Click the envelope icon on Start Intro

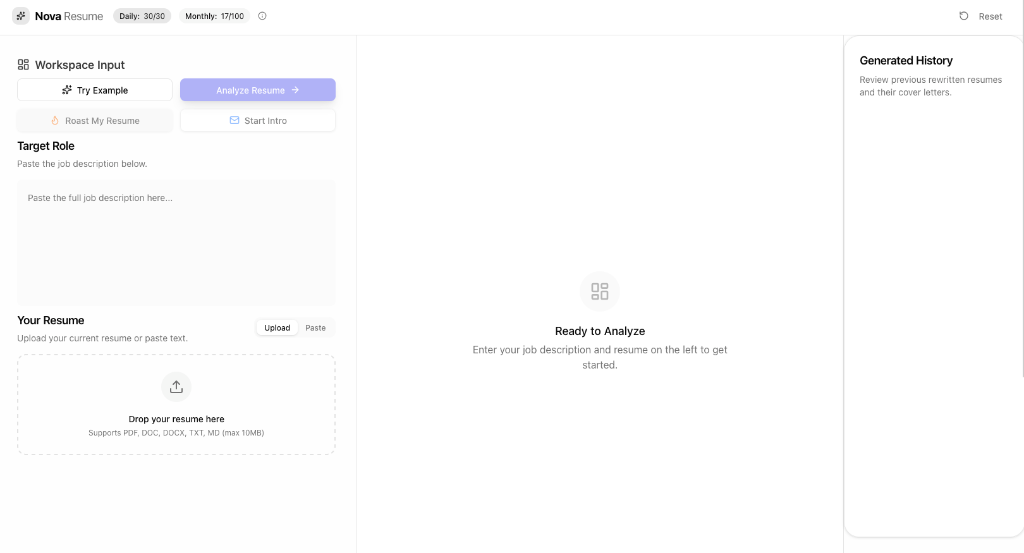coord(234,120)
